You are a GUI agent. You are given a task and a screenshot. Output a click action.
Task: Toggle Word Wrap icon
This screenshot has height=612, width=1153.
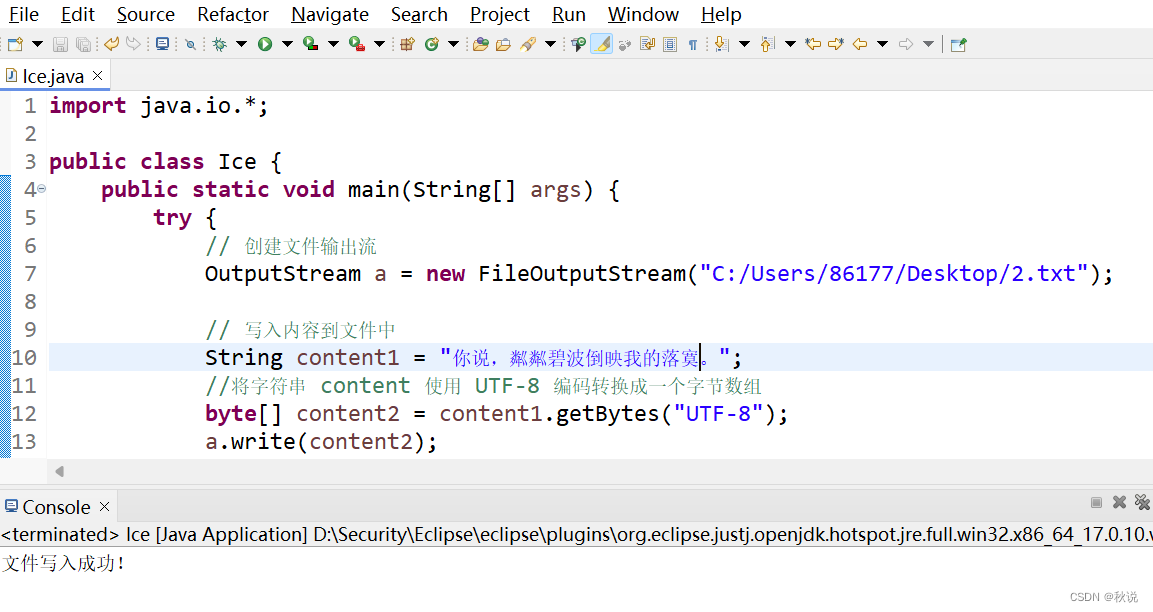tap(647, 45)
